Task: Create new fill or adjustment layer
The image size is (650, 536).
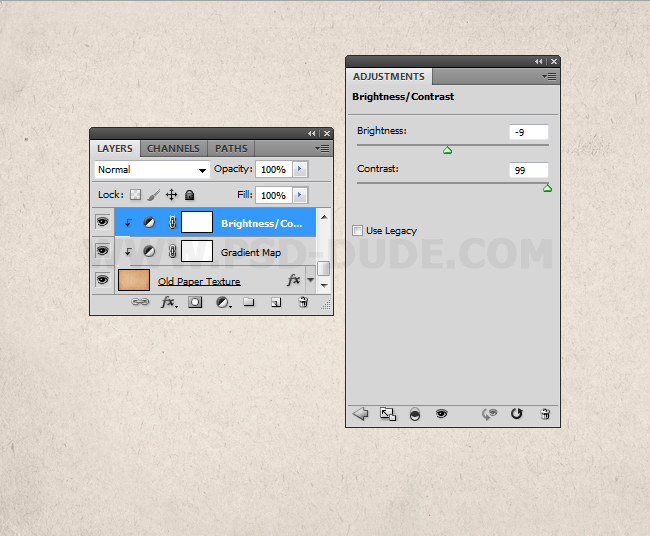Action: (223, 302)
